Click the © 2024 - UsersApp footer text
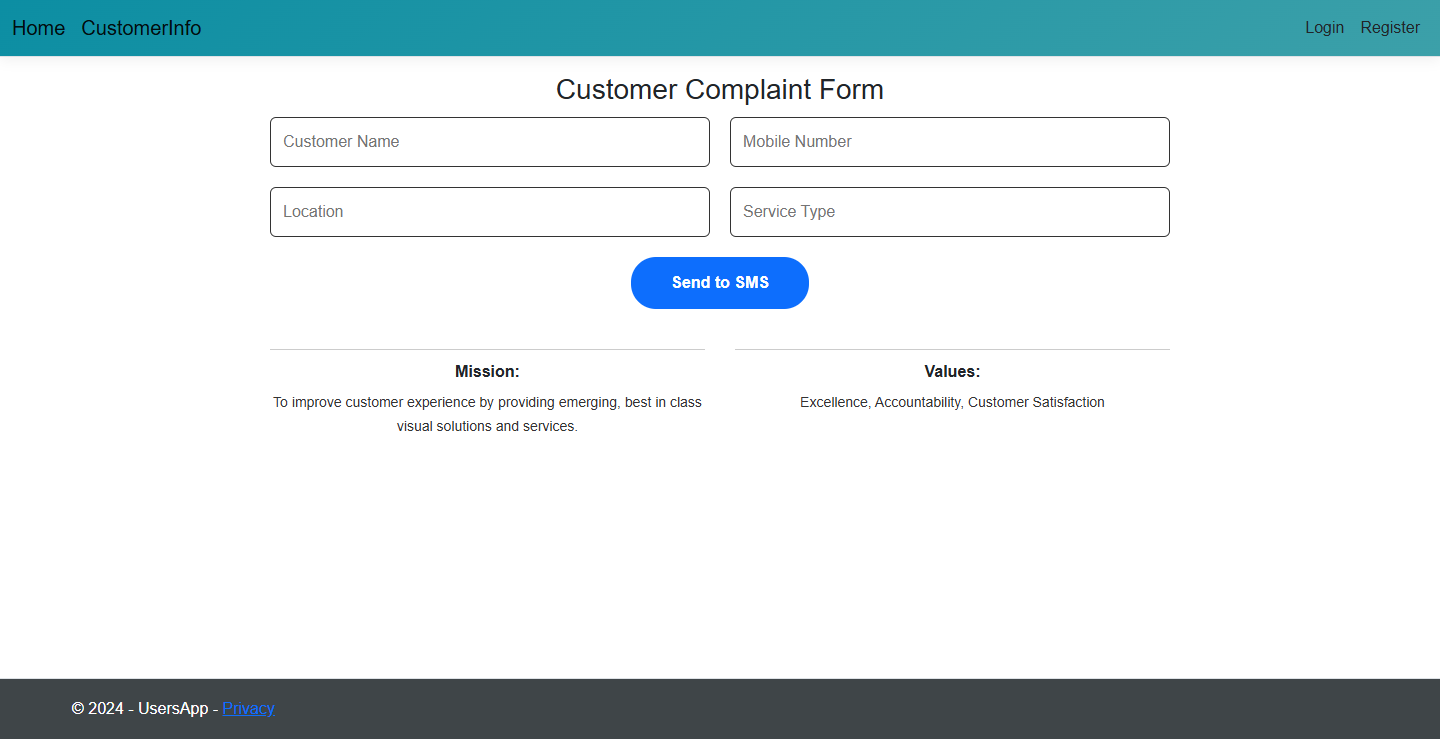1440x739 pixels. pyautogui.click(x=139, y=708)
